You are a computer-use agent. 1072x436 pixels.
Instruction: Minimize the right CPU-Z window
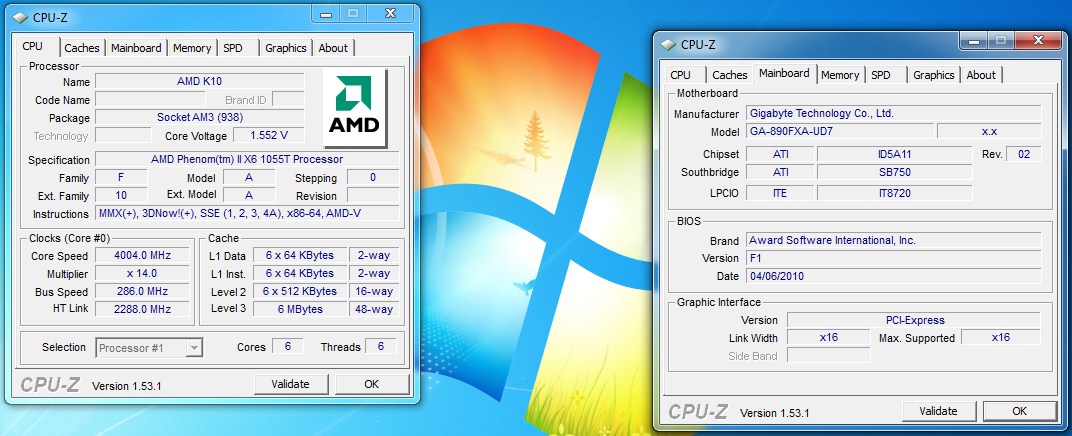[975, 41]
